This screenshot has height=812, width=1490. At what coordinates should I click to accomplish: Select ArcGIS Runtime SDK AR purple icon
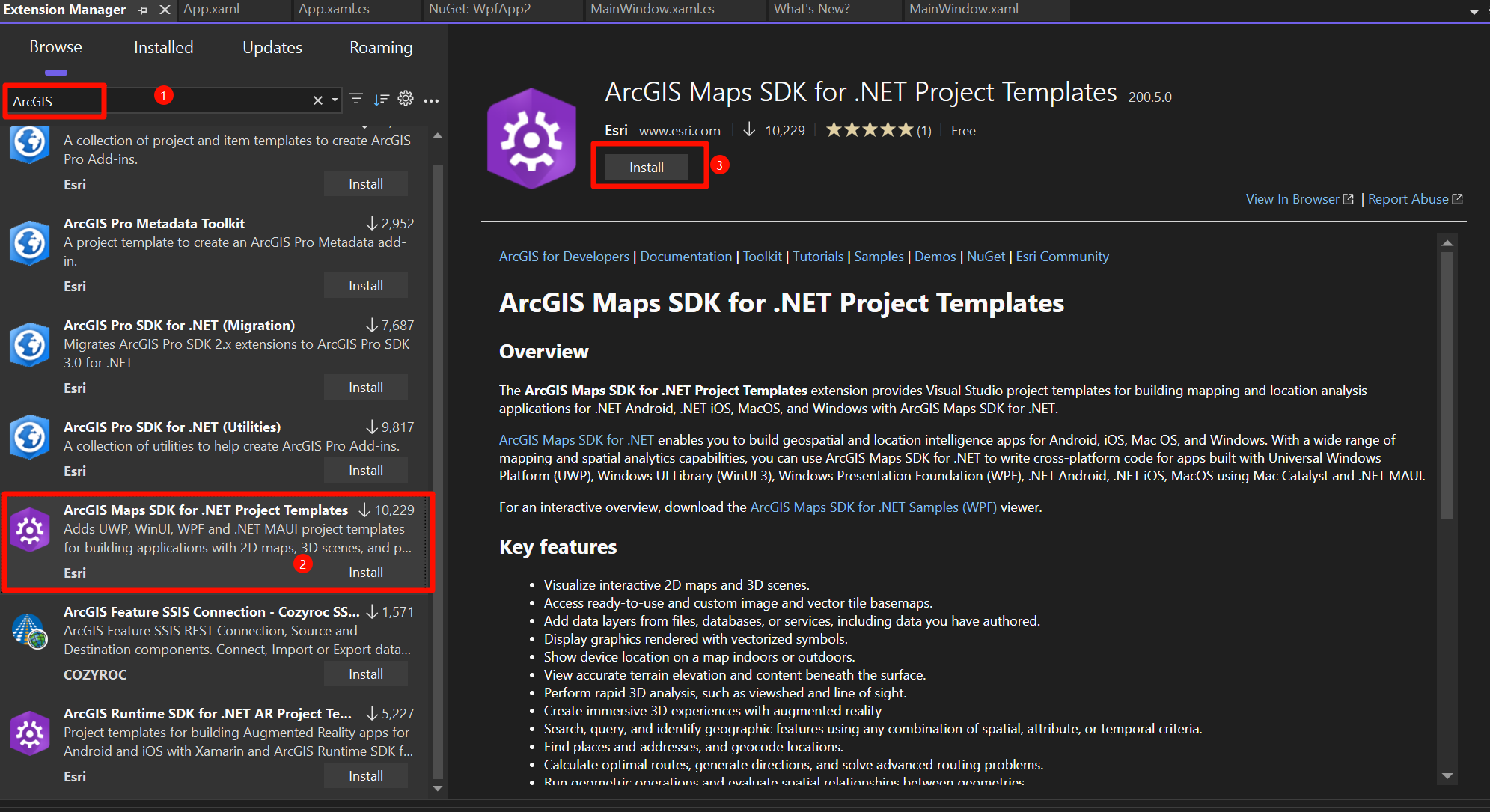pos(30,733)
